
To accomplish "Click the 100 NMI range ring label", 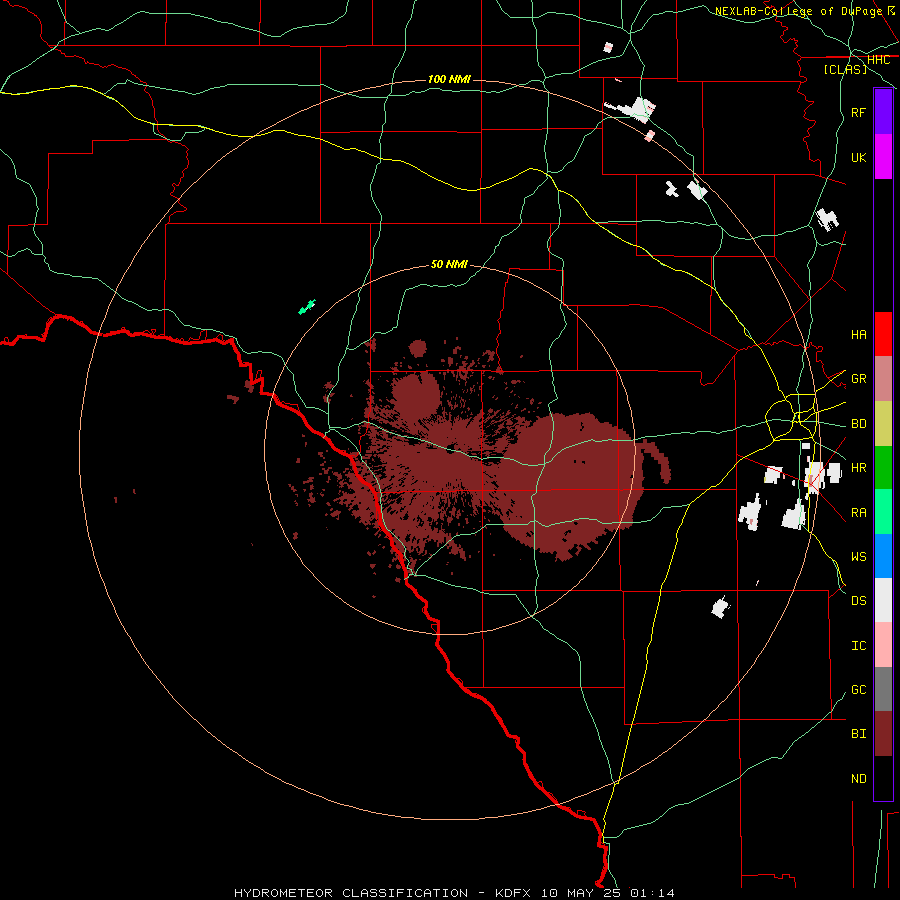I will pos(449,79).
